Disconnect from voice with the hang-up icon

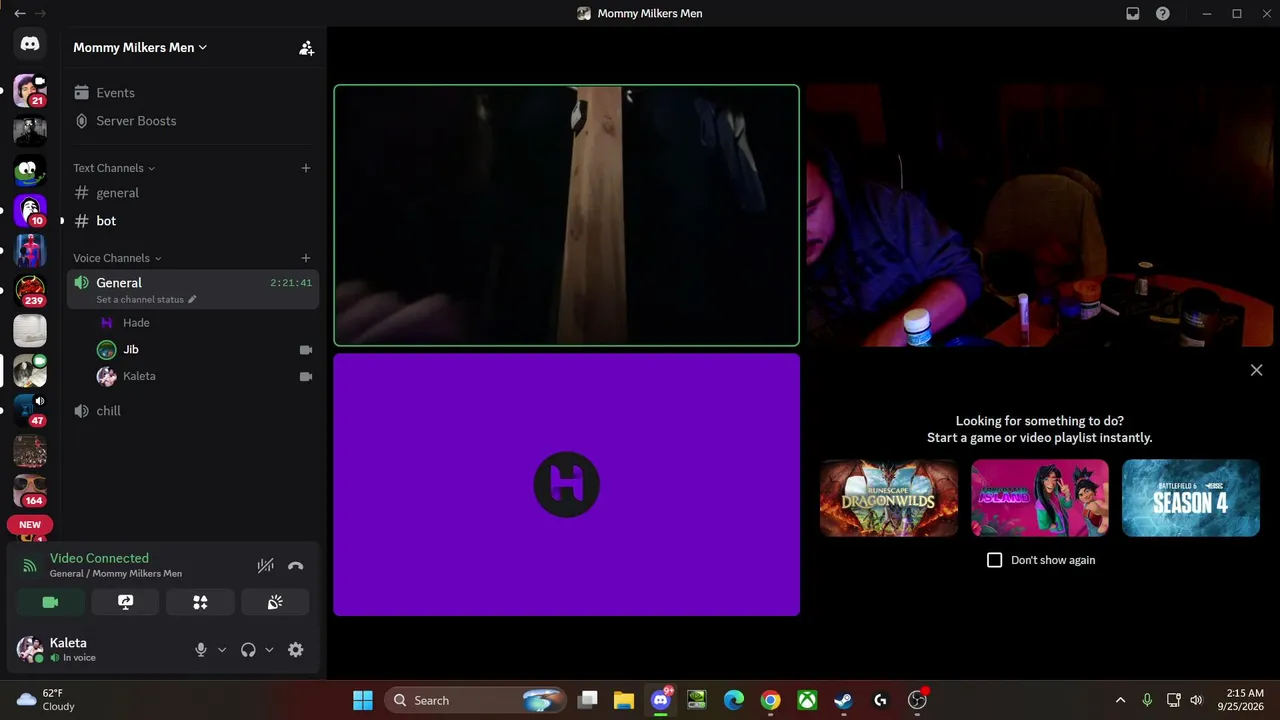click(x=295, y=566)
